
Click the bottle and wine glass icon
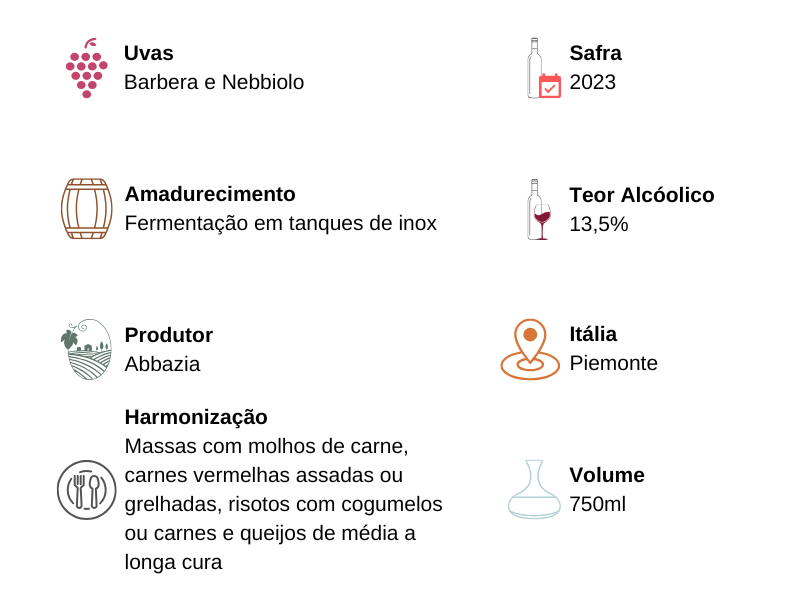pos(540,210)
